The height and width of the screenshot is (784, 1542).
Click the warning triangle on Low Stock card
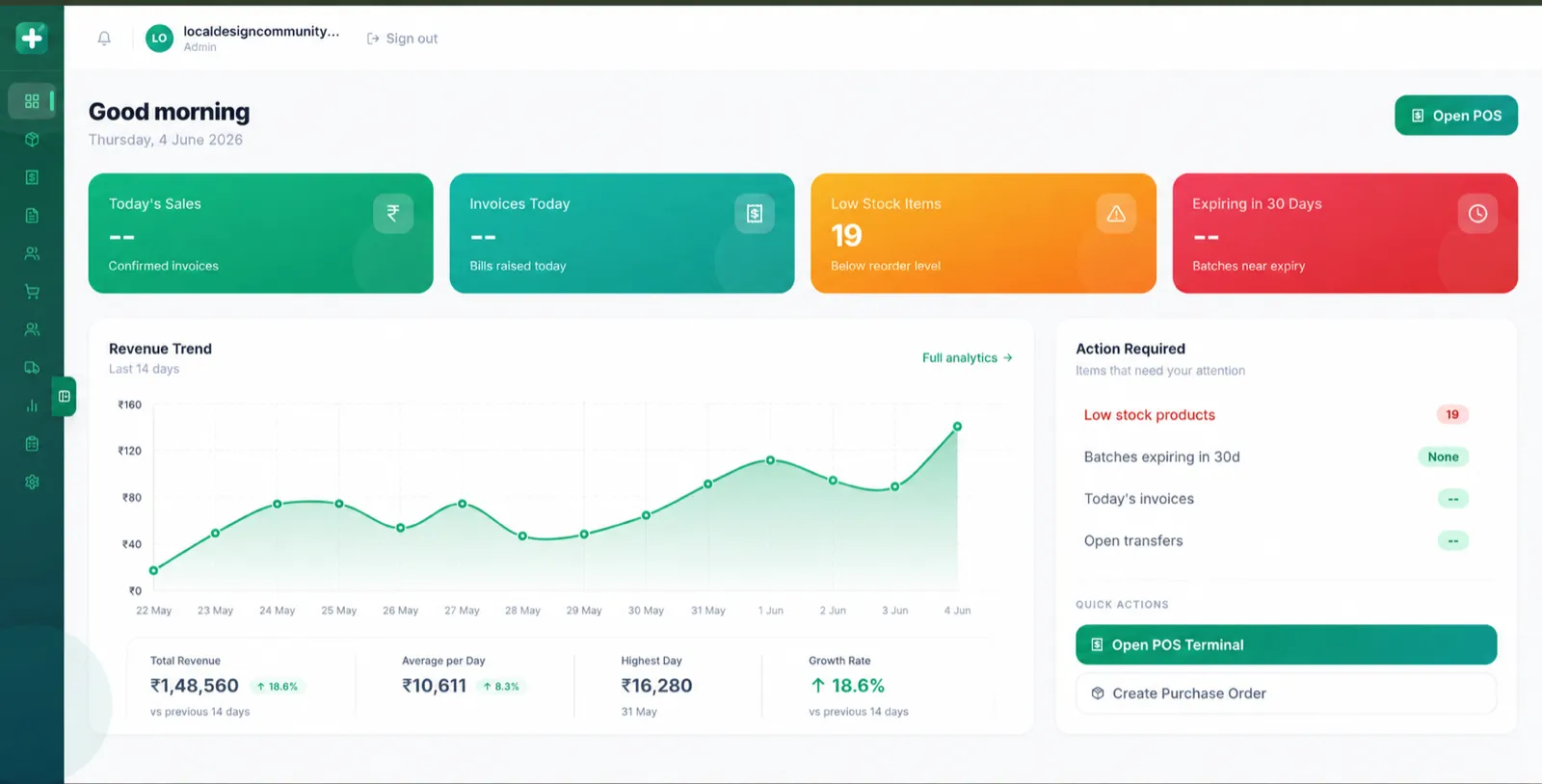click(1116, 213)
